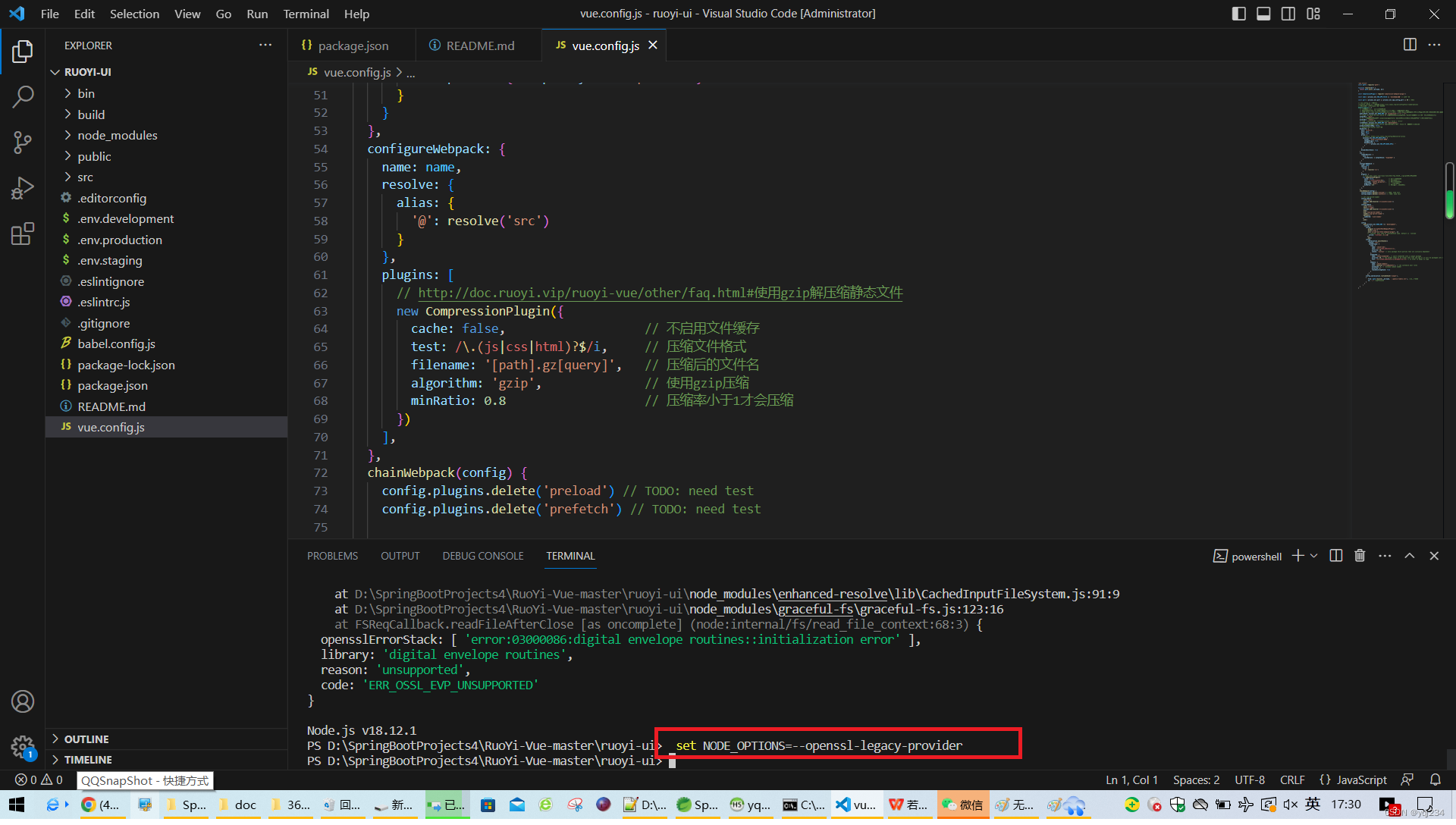Switch to the package.json editor tab
Screen dimensions: 1456x825
352,45
